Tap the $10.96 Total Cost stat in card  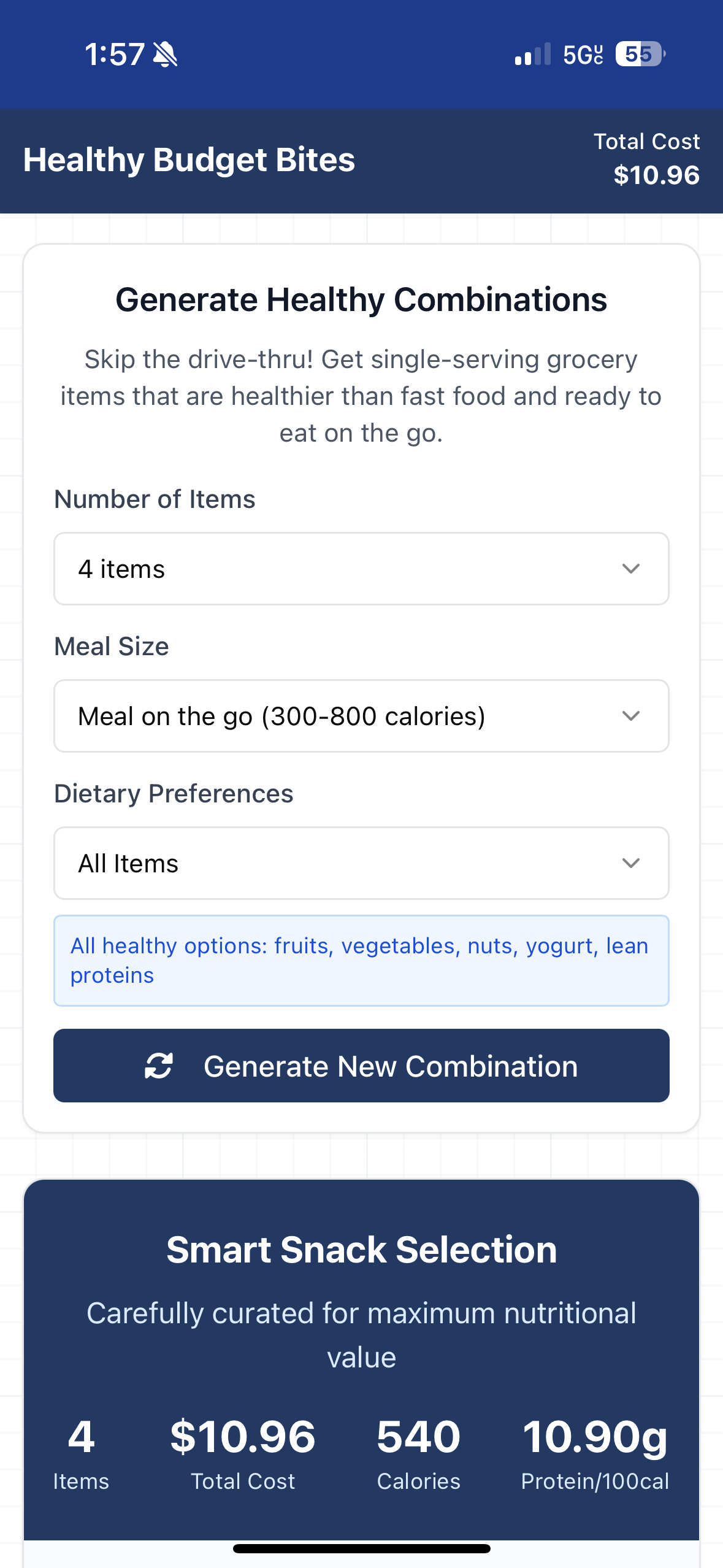click(x=243, y=1453)
